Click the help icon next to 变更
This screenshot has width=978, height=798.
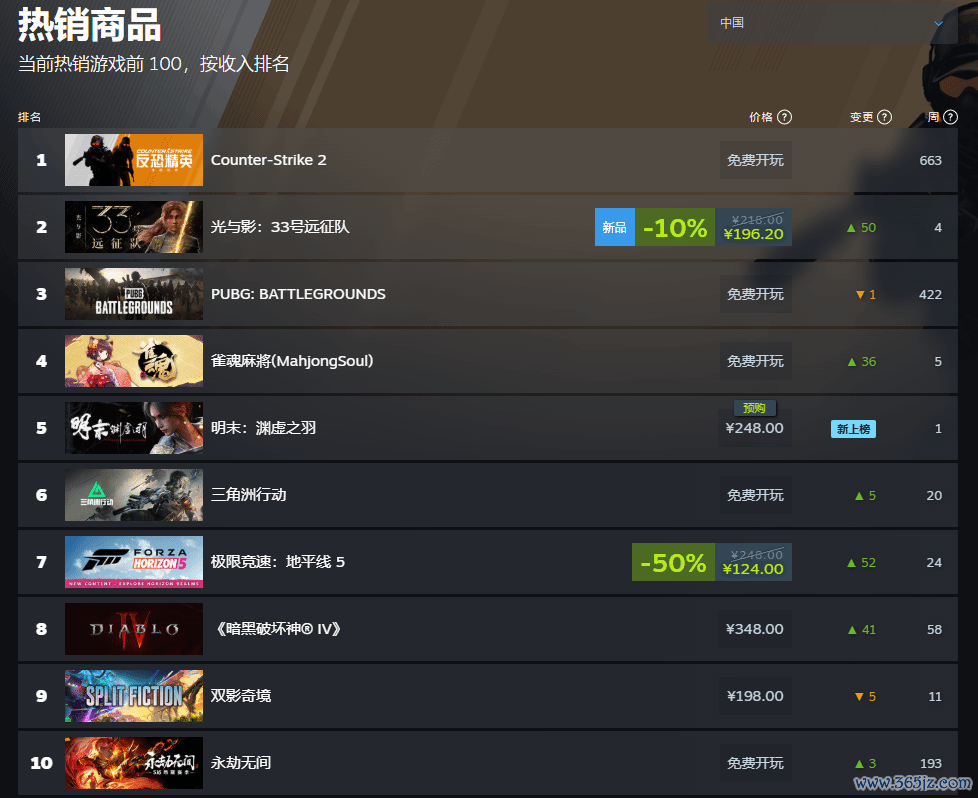884,117
